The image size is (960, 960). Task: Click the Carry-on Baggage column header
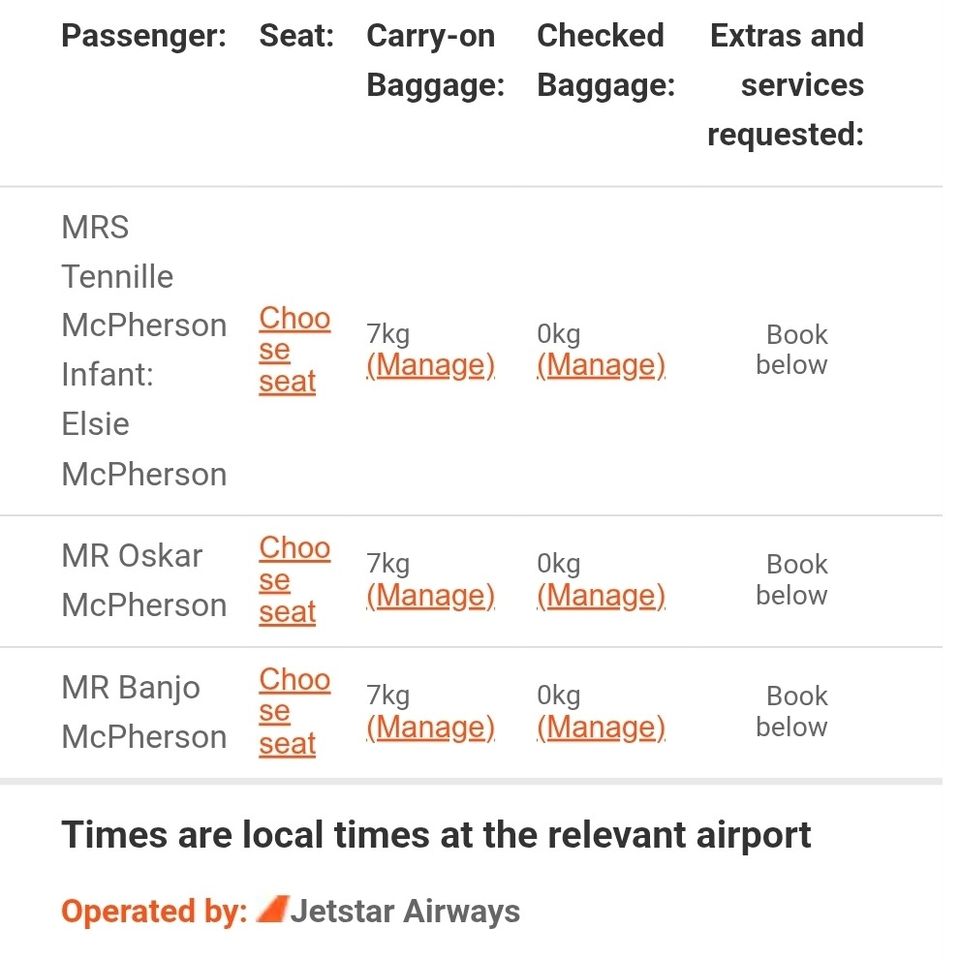coord(435,60)
